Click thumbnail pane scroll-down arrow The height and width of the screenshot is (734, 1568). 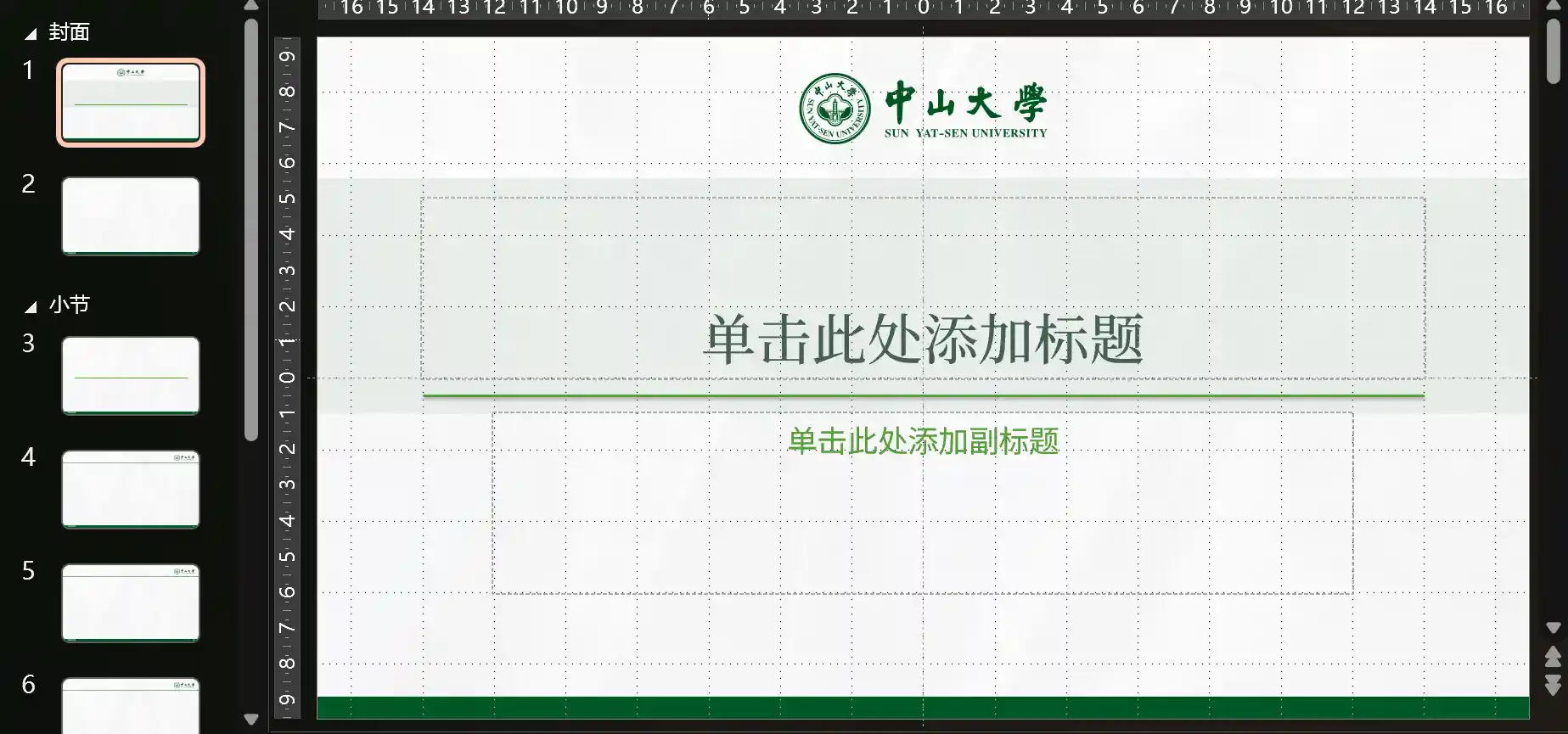[x=250, y=719]
